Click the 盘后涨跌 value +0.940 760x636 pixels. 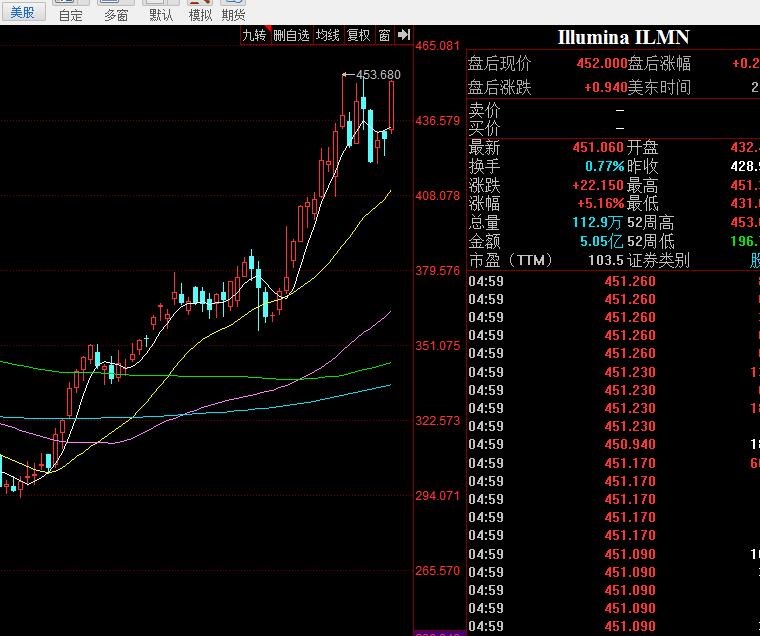click(605, 87)
